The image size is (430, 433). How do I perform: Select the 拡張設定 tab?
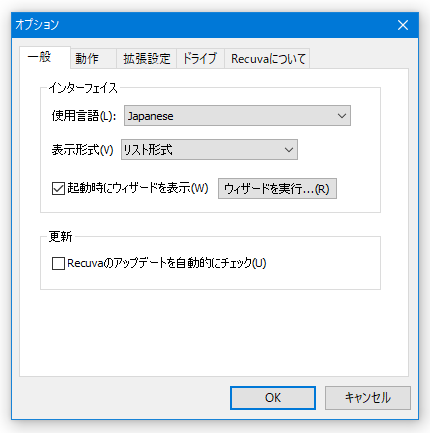(146, 59)
